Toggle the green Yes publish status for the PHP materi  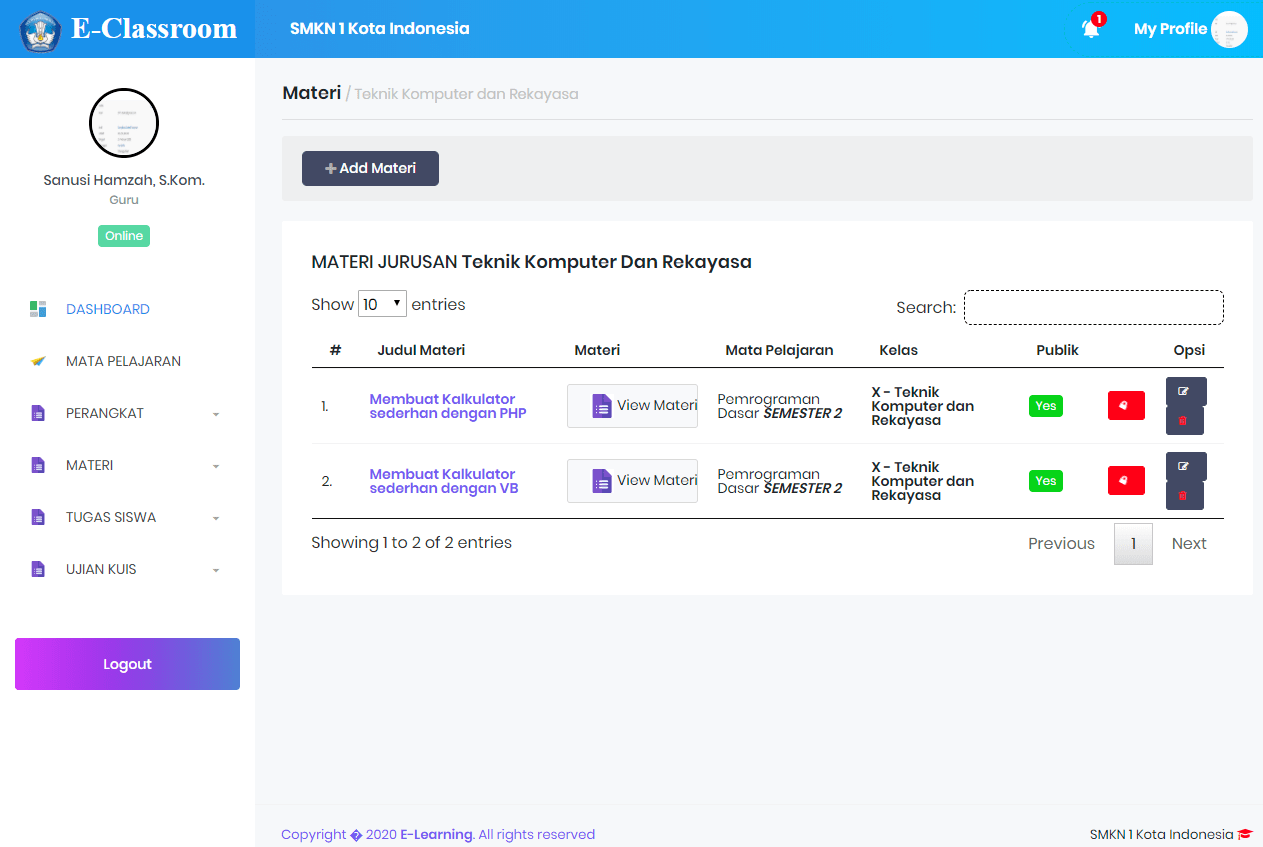[x=1045, y=405]
